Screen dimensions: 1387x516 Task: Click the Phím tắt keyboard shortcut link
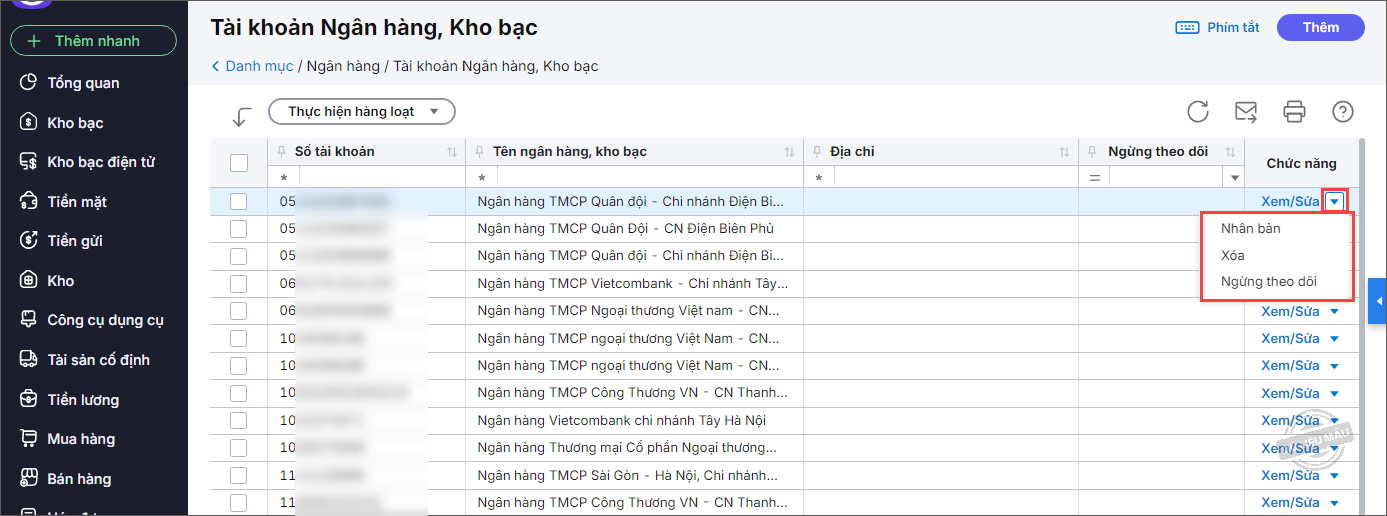1217,28
